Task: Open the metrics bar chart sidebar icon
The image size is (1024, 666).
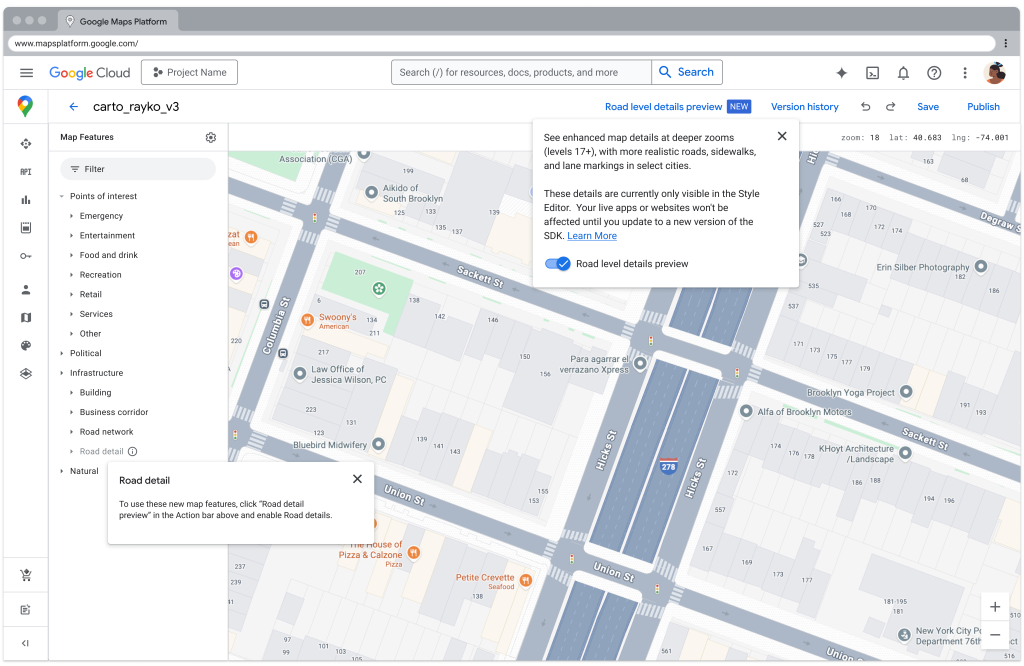Action: pyautogui.click(x=25, y=200)
